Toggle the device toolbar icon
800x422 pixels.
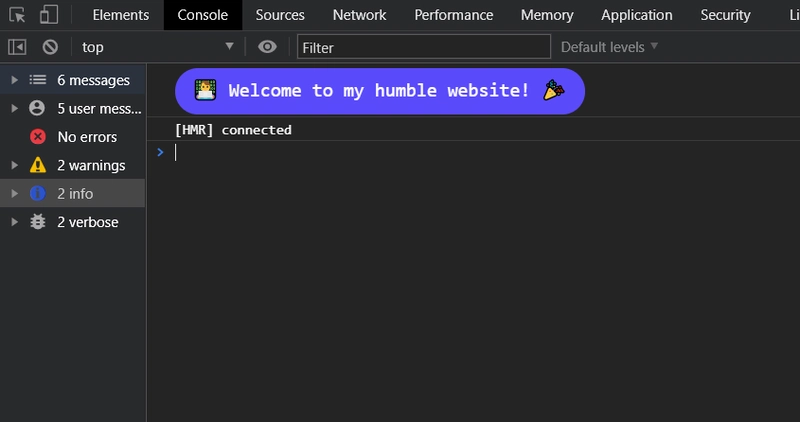(x=48, y=15)
